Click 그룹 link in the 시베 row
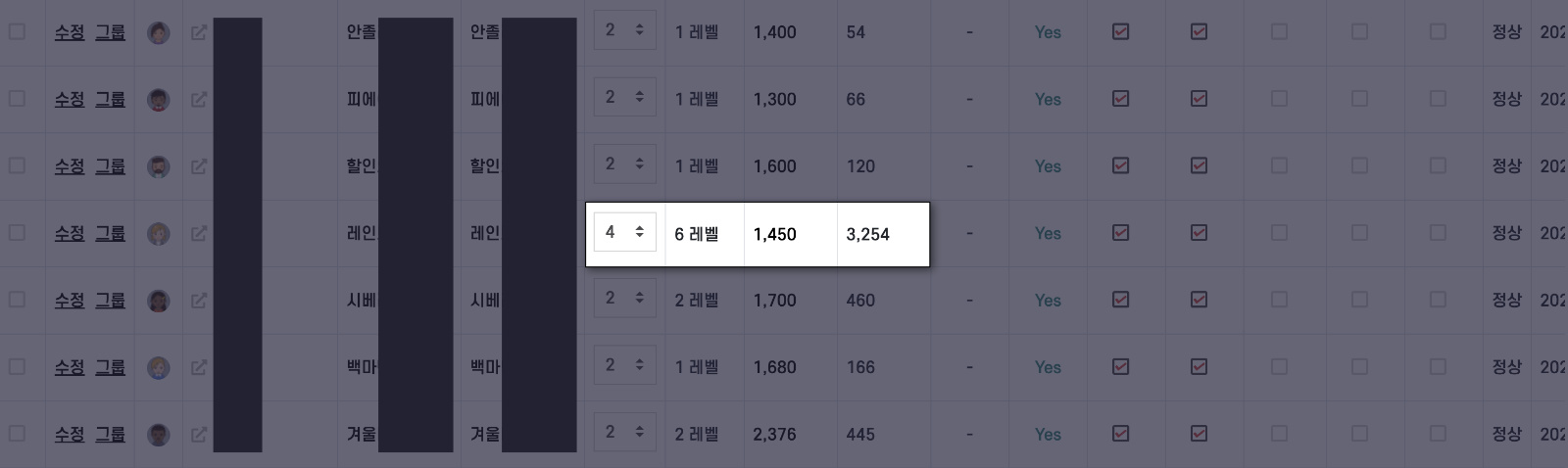This screenshot has width=1568, height=468. click(x=110, y=301)
